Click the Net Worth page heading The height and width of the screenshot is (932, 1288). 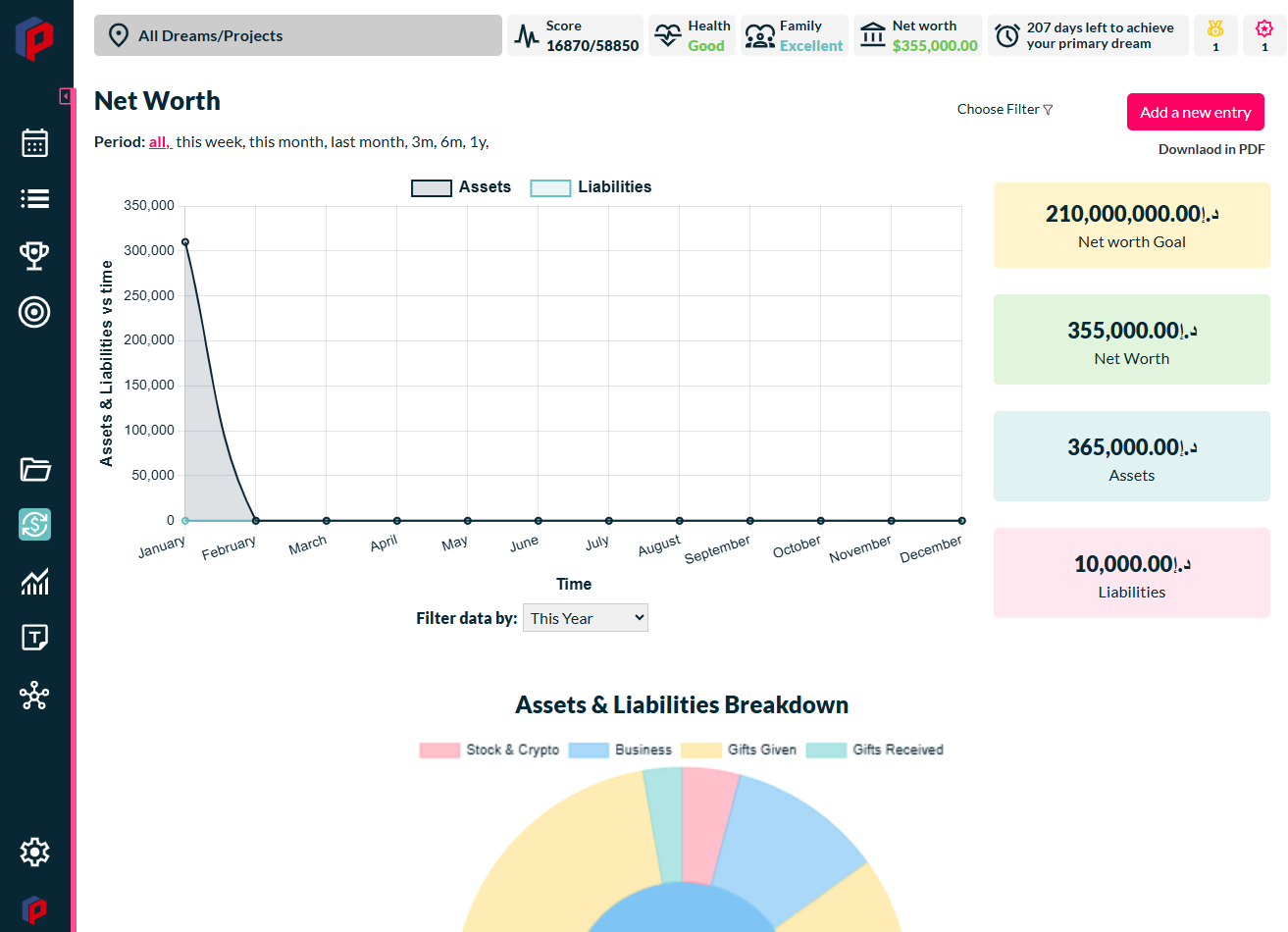click(x=157, y=101)
